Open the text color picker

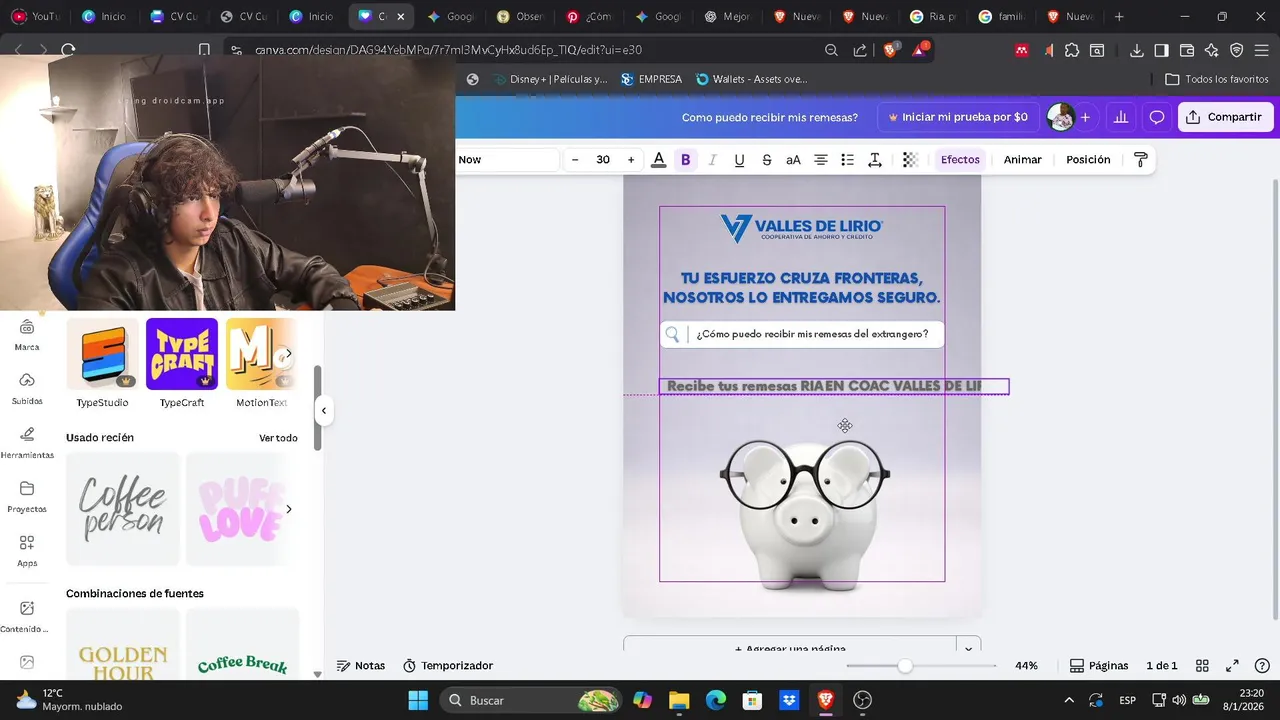pyautogui.click(x=658, y=160)
